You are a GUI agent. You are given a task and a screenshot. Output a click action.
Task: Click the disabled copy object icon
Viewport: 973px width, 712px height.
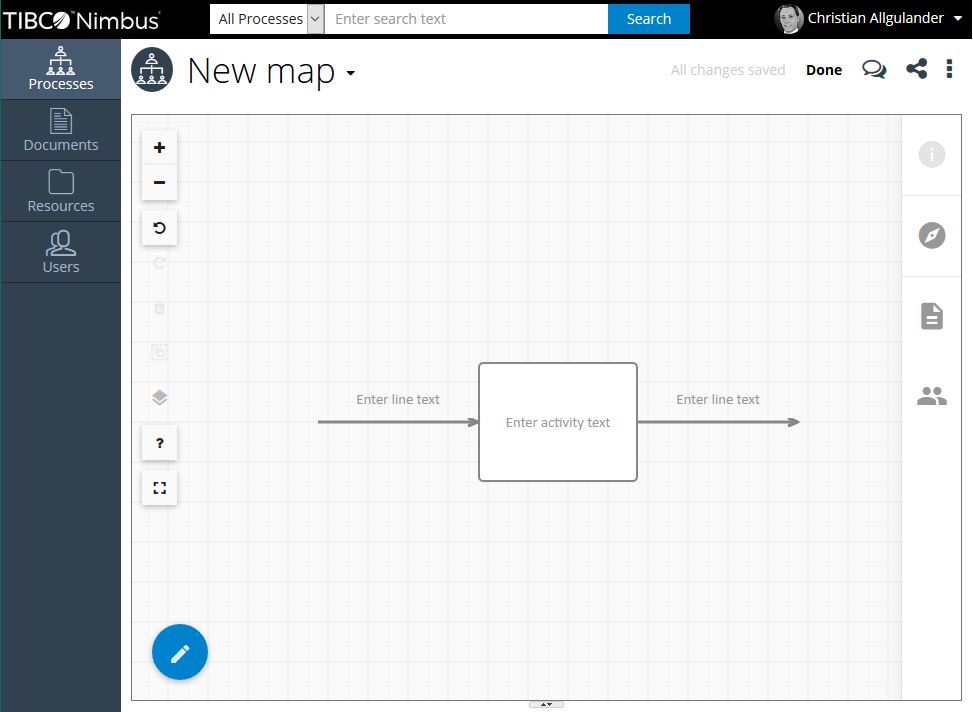pos(159,352)
